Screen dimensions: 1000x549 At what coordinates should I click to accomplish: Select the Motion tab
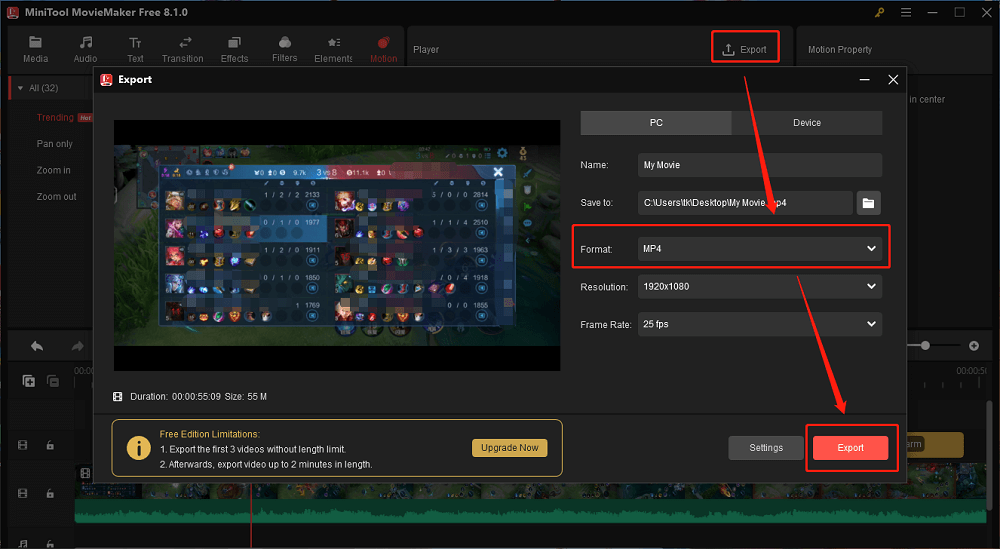click(x=383, y=50)
